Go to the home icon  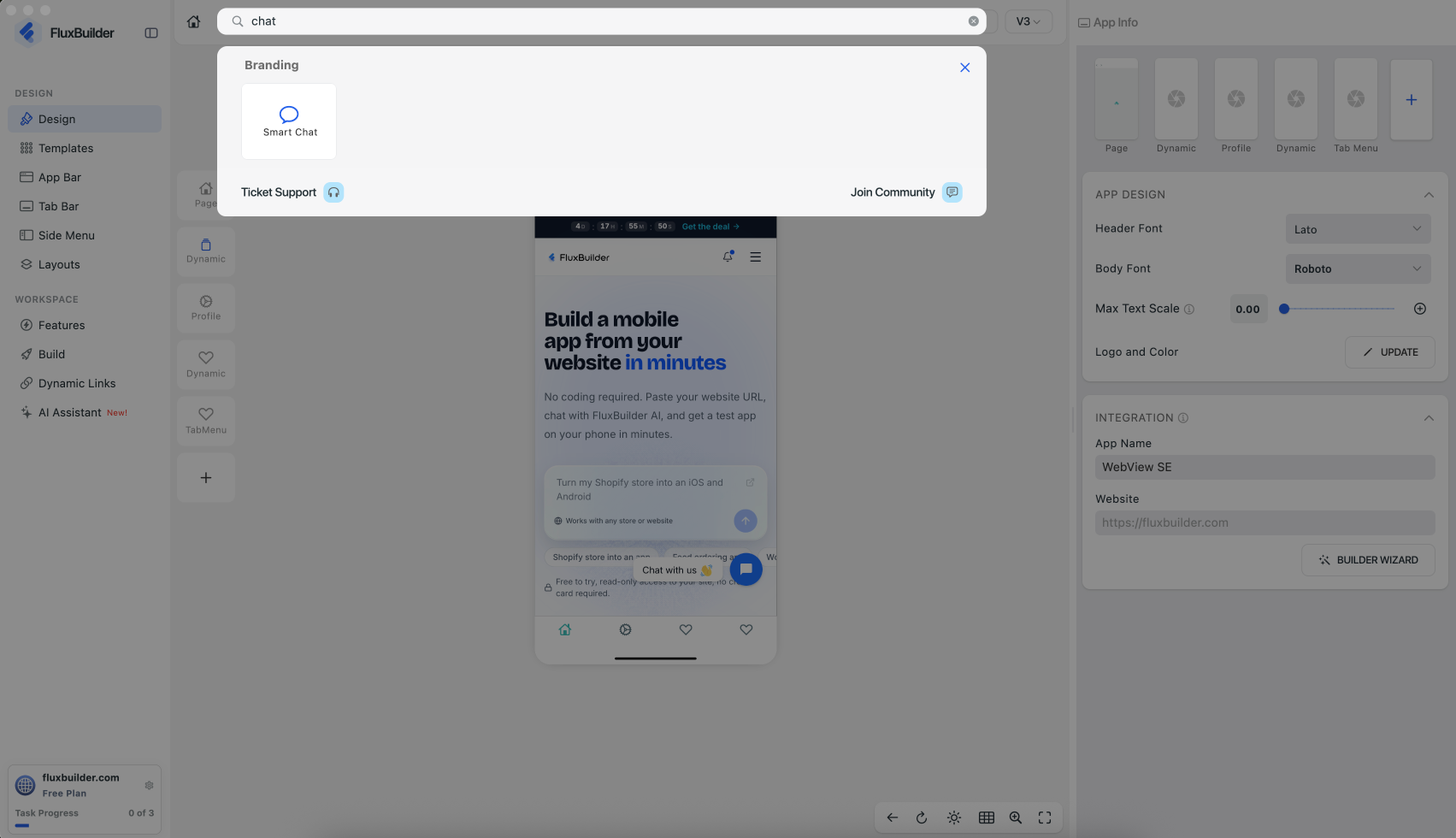[194, 21]
